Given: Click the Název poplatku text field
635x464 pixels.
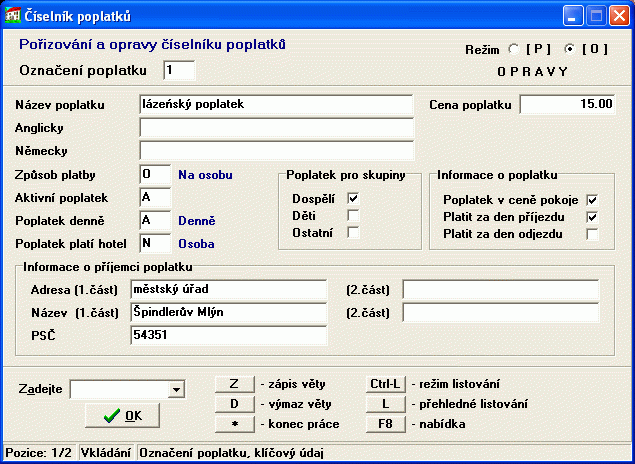Looking at the screenshot, I should click(x=276, y=104).
